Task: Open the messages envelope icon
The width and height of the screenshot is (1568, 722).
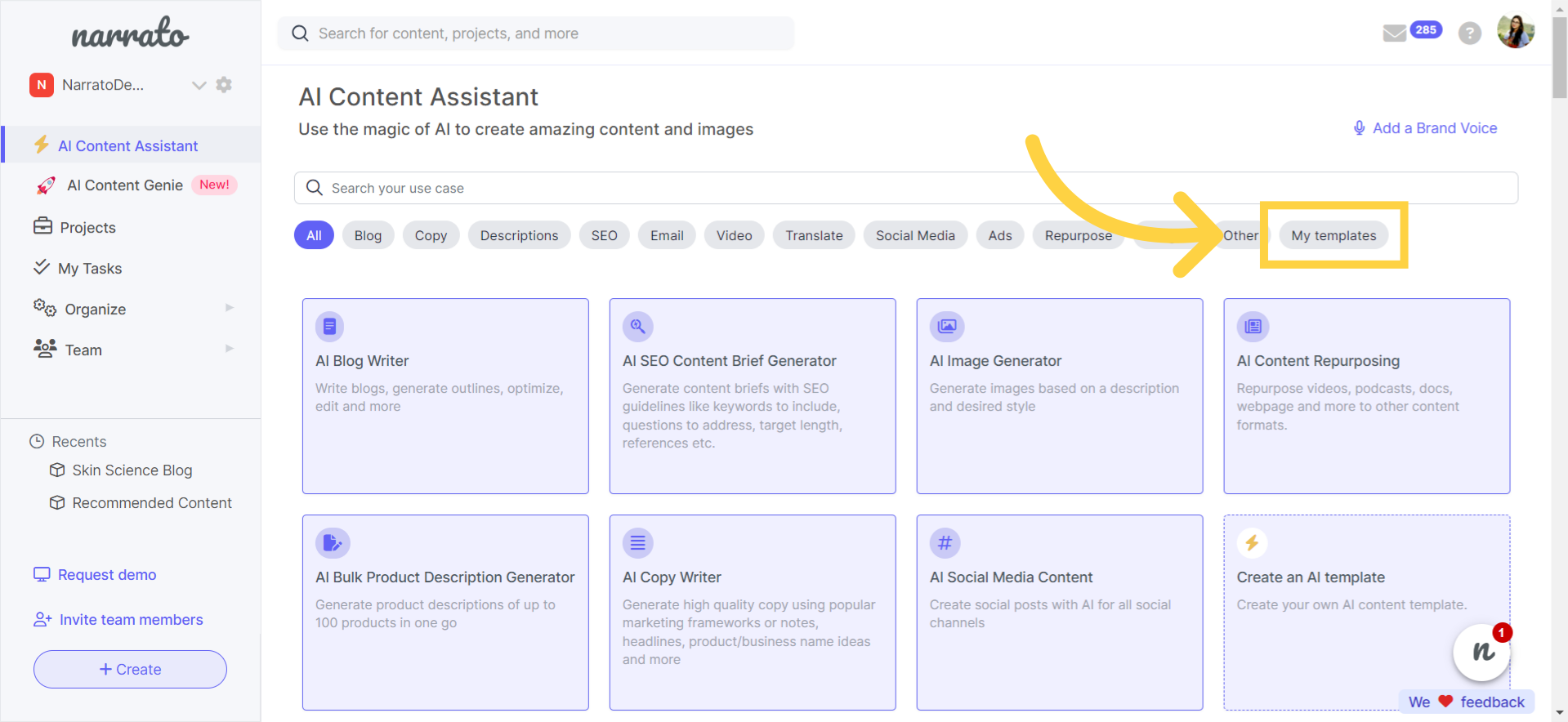Action: click(x=1394, y=33)
